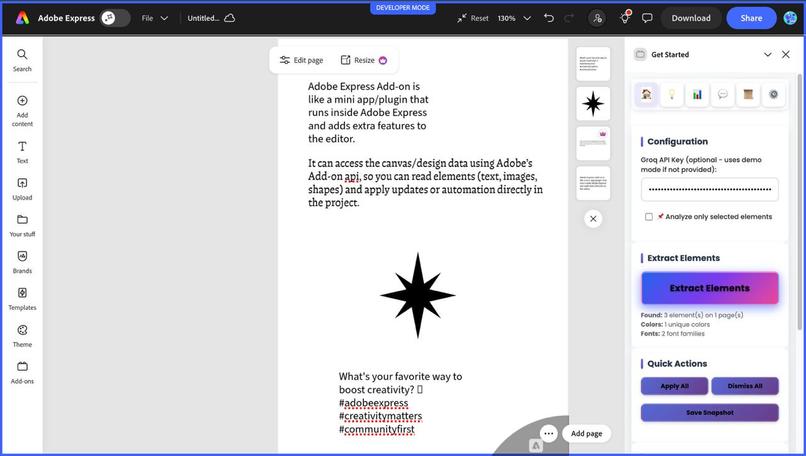Open Add content panel
Image resolution: width=806 pixels, height=456 pixels.
(x=22, y=111)
